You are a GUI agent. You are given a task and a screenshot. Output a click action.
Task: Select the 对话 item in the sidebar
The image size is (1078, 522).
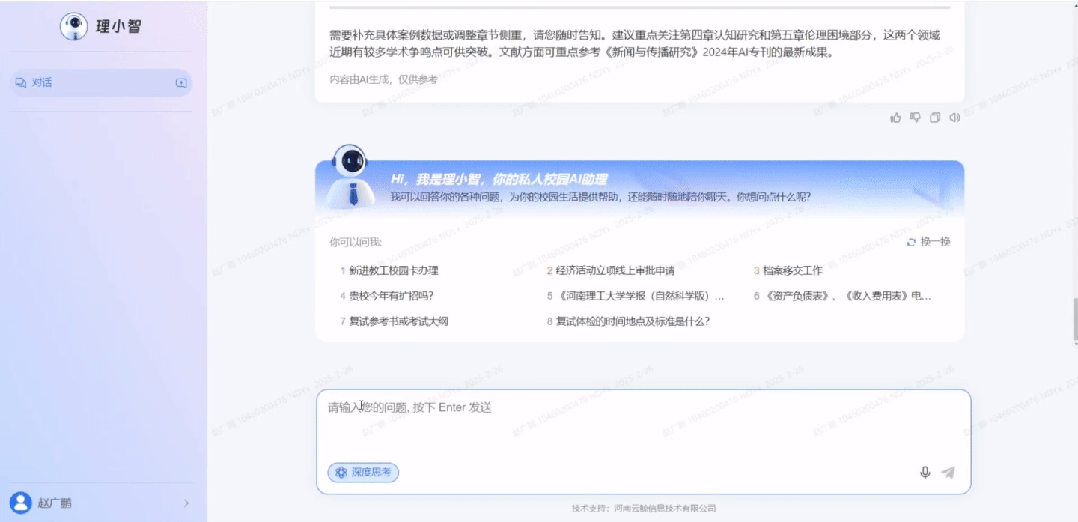42,83
